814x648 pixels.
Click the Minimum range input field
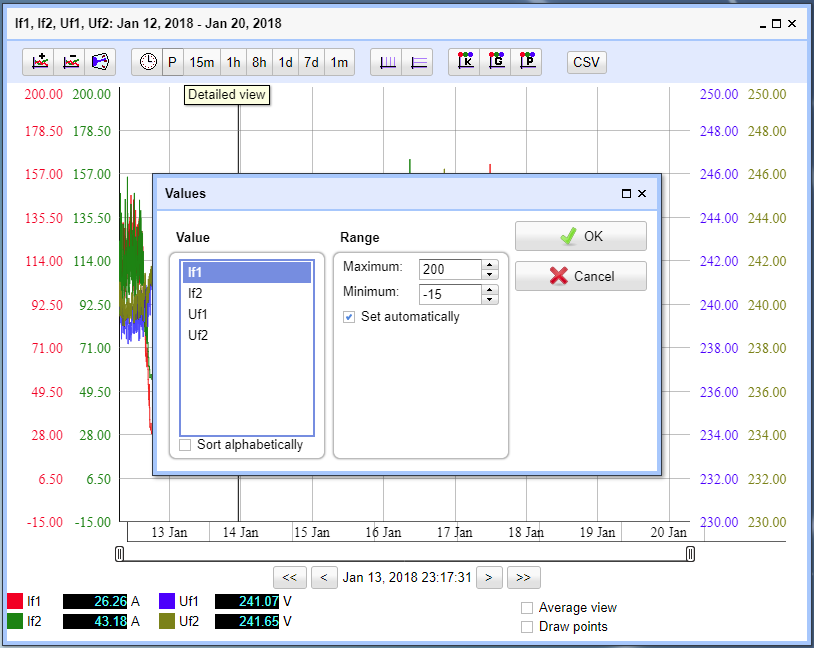(450, 294)
